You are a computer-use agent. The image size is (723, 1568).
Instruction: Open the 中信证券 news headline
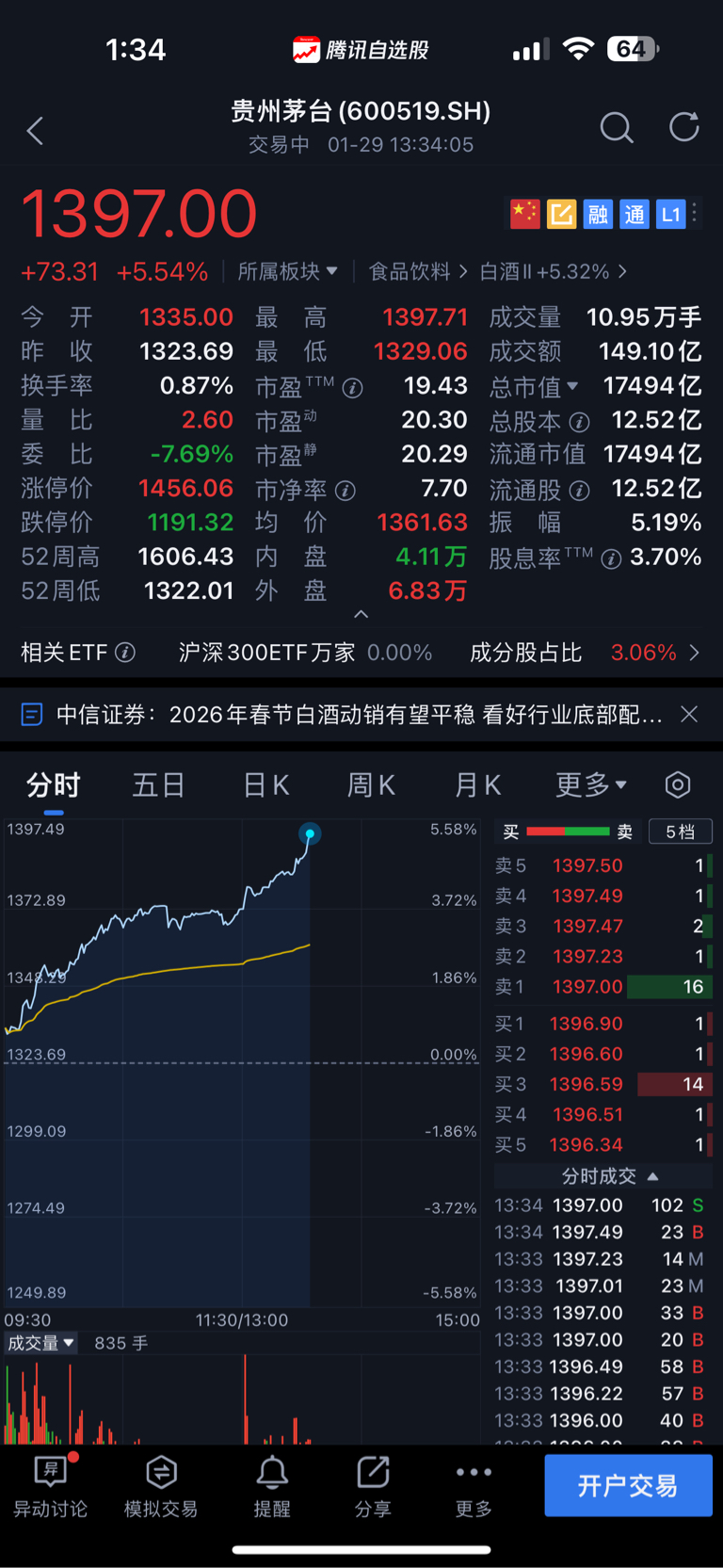pyautogui.click(x=360, y=715)
